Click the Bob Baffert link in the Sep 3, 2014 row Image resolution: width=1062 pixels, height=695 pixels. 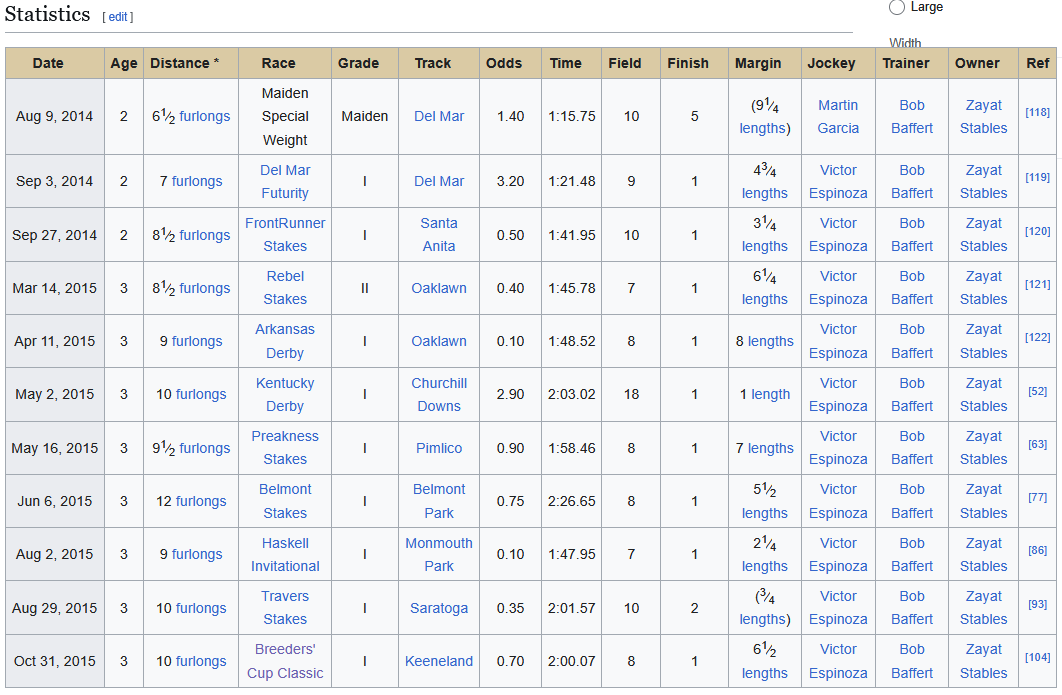[x=912, y=182]
